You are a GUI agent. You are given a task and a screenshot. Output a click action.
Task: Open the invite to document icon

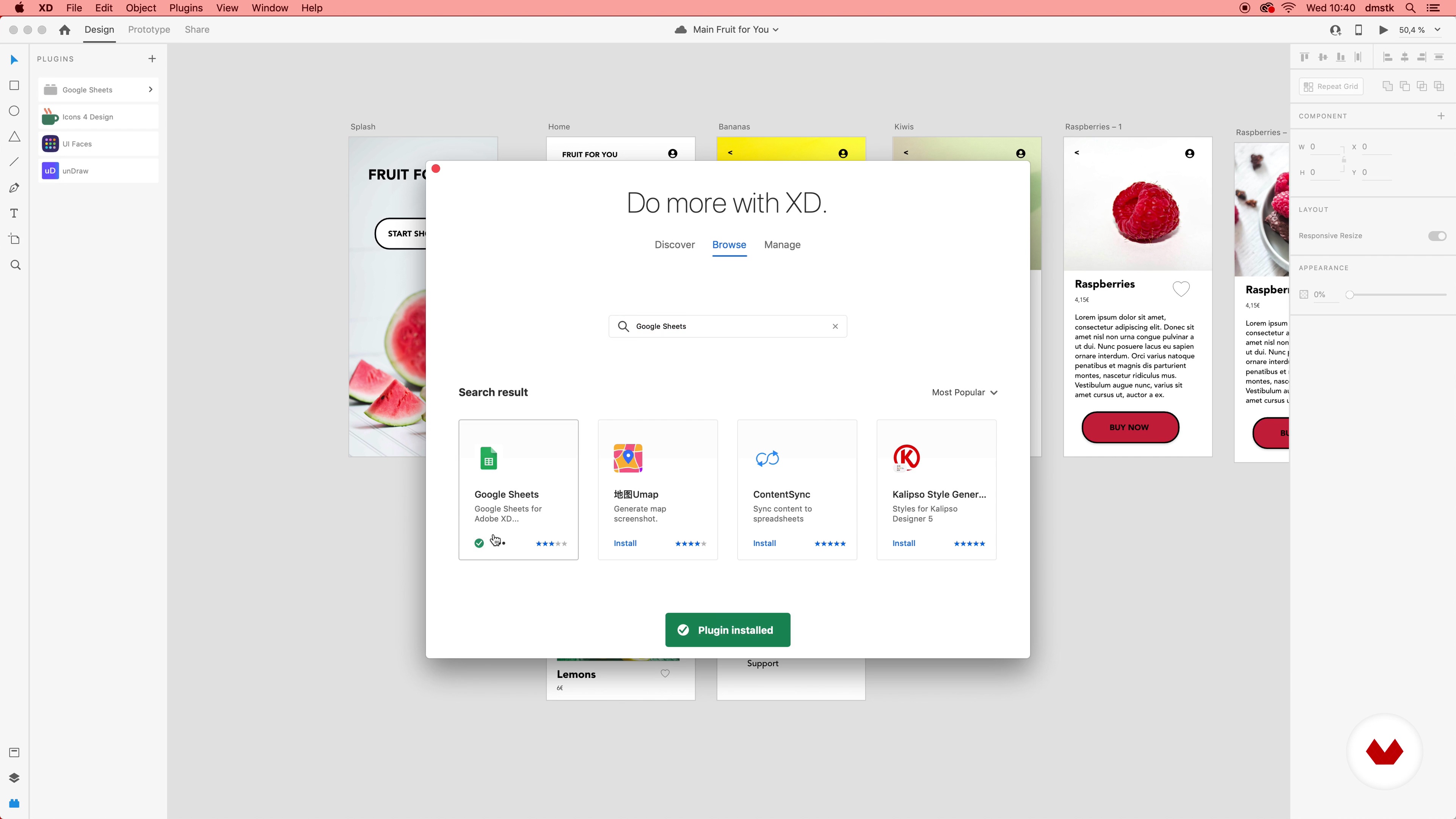1335,30
